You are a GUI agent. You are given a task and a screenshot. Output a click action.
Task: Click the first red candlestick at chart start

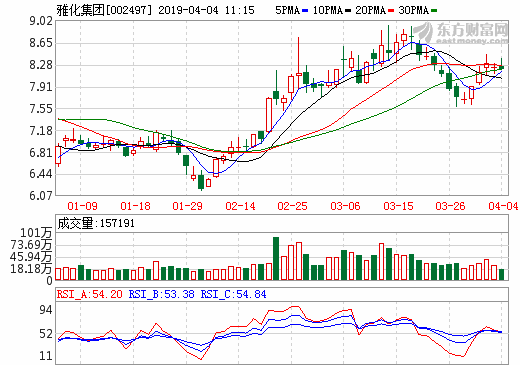click(x=58, y=155)
